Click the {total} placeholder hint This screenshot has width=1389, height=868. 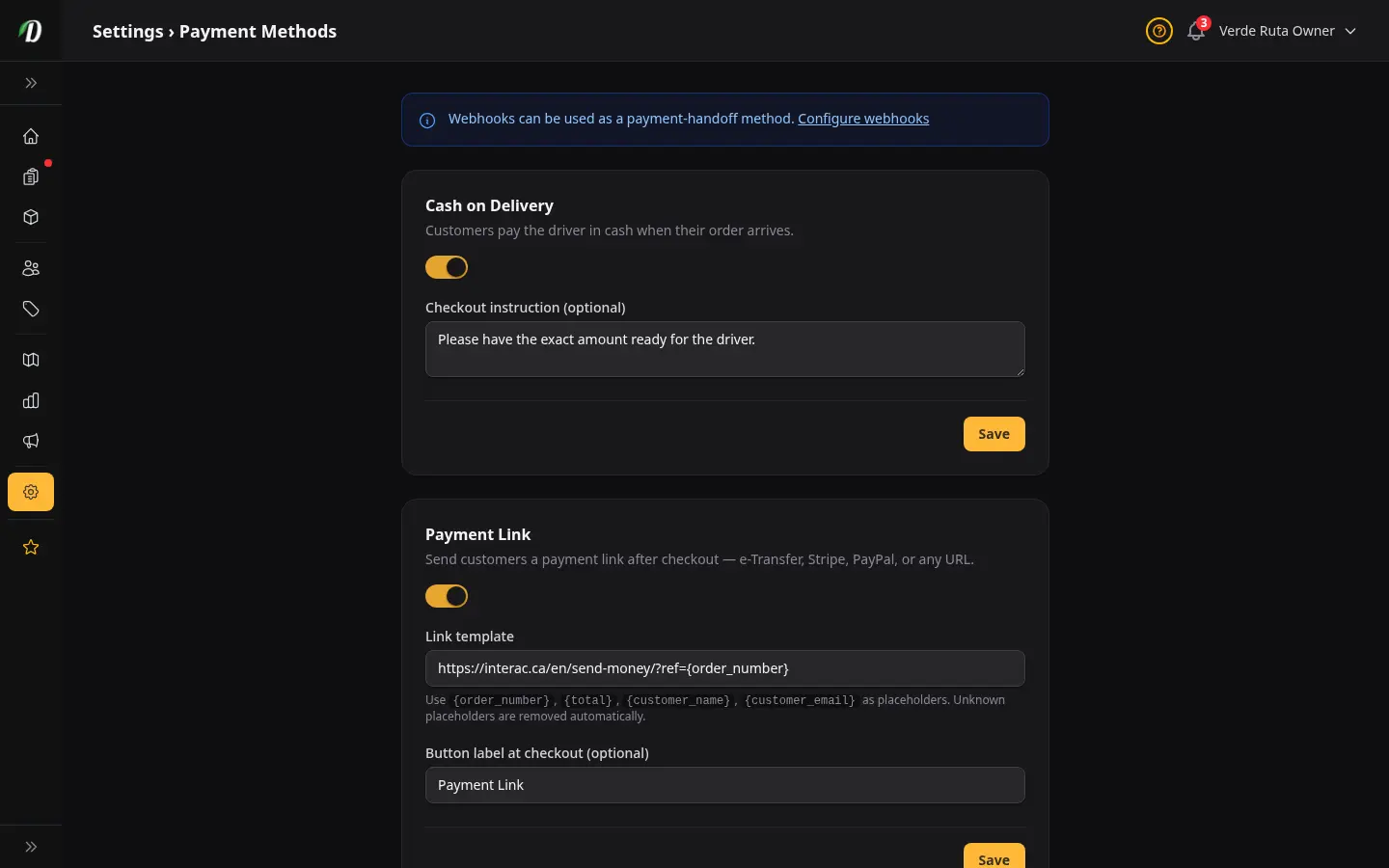pyautogui.click(x=587, y=700)
